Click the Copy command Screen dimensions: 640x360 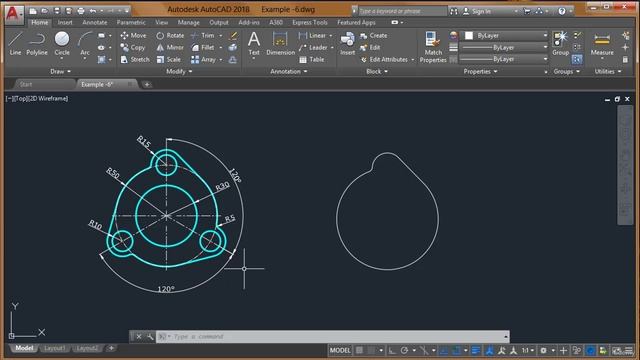click(133, 47)
